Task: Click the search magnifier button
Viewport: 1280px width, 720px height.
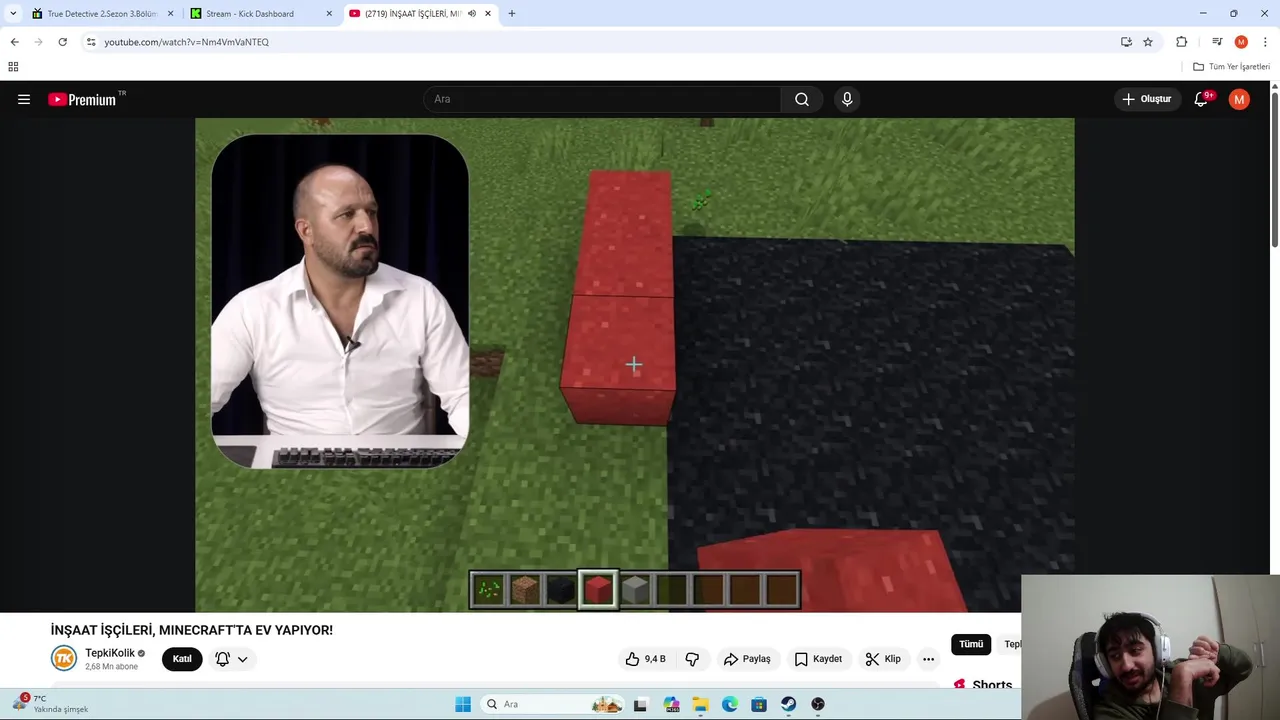Action: [x=802, y=99]
